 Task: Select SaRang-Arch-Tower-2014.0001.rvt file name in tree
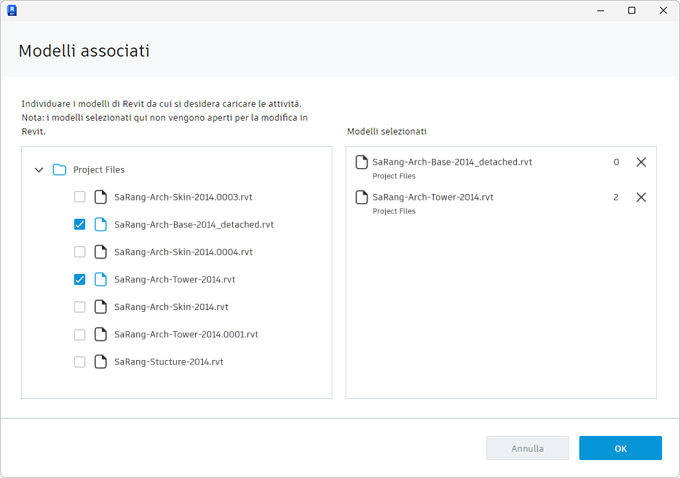pos(186,334)
